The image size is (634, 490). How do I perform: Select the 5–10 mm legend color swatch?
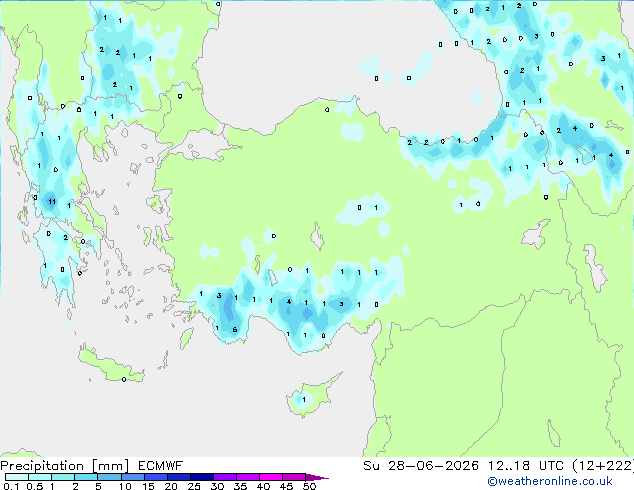[x=109, y=477]
